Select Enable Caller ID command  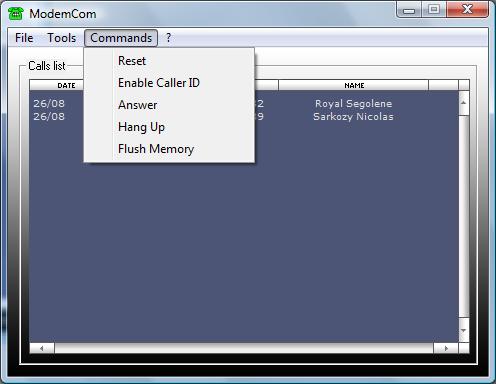click(169, 83)
